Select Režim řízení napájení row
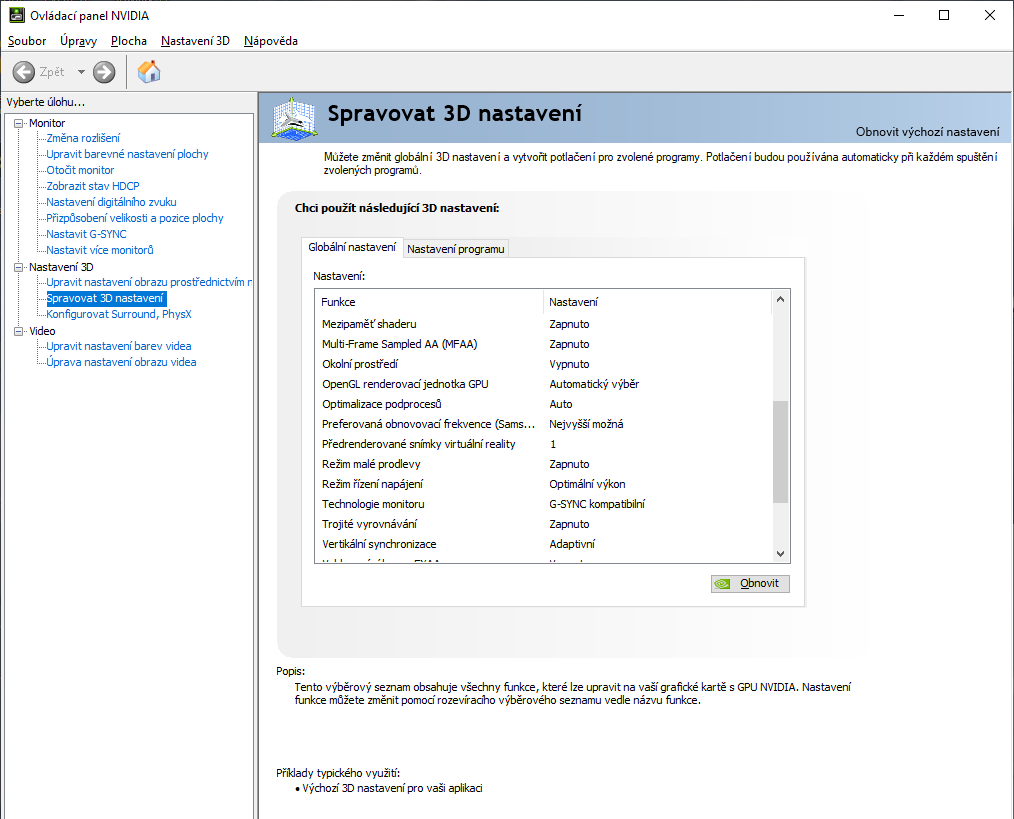Image resolution: width=1014 pixels, height=819 pixels. 543,485
